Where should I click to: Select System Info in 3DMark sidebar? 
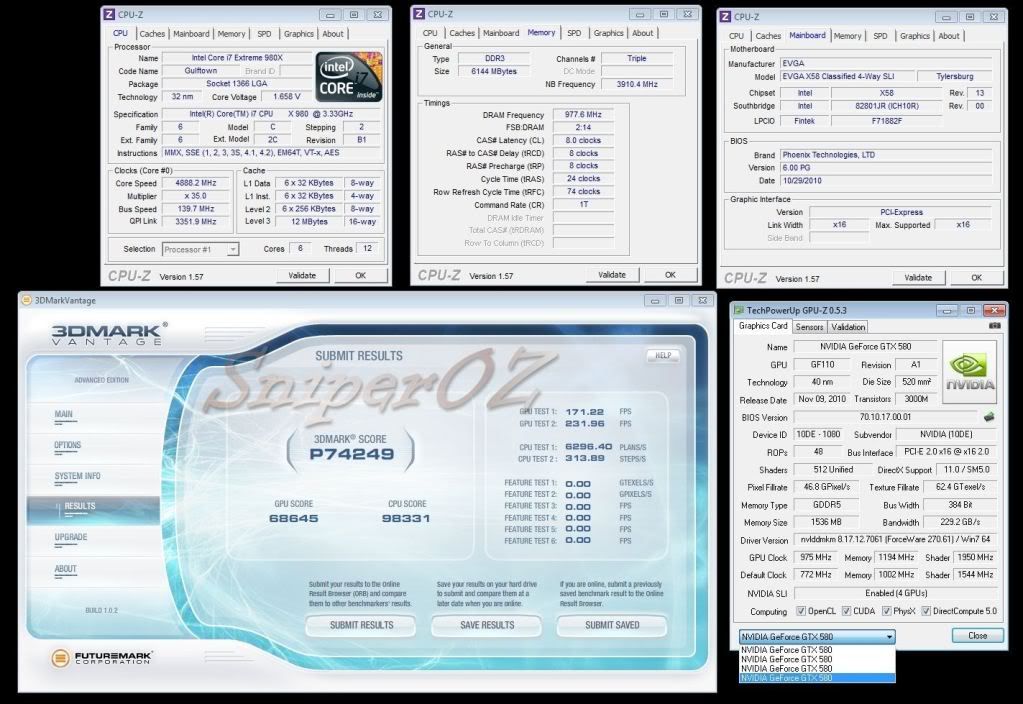[77, 476]
